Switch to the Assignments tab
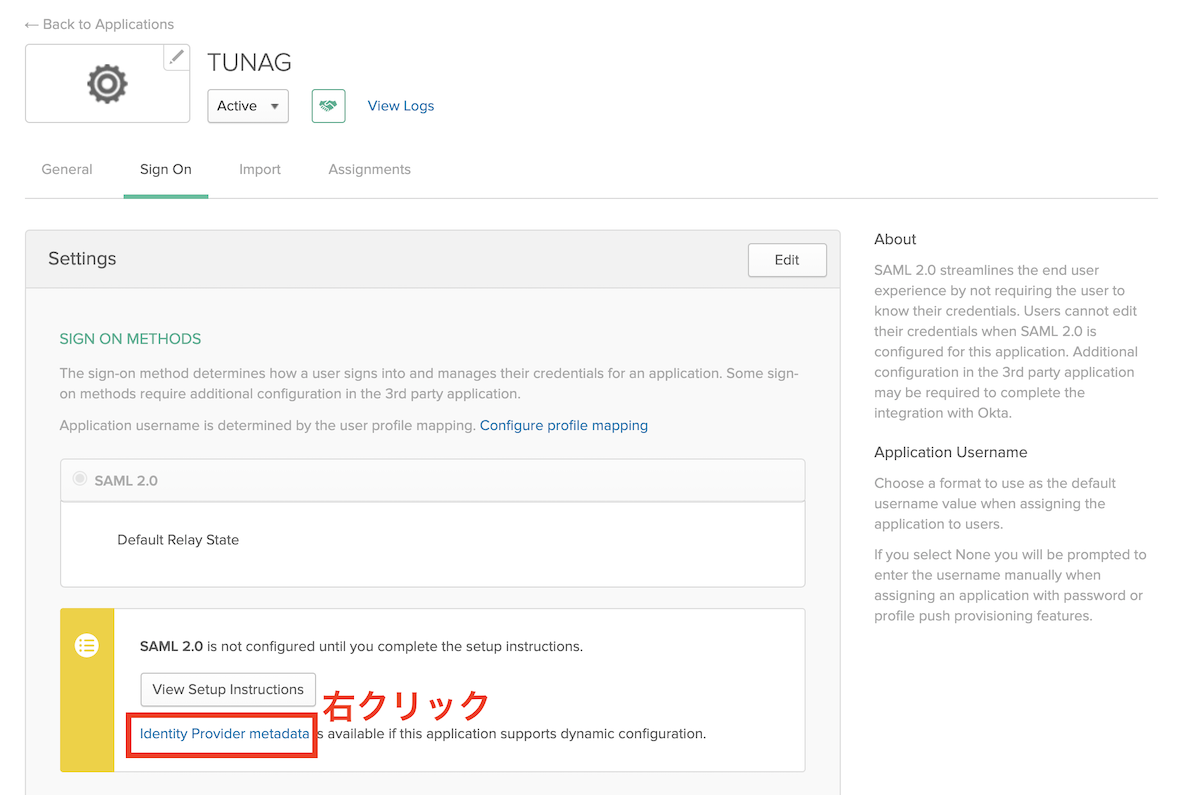 pos(369,169)
